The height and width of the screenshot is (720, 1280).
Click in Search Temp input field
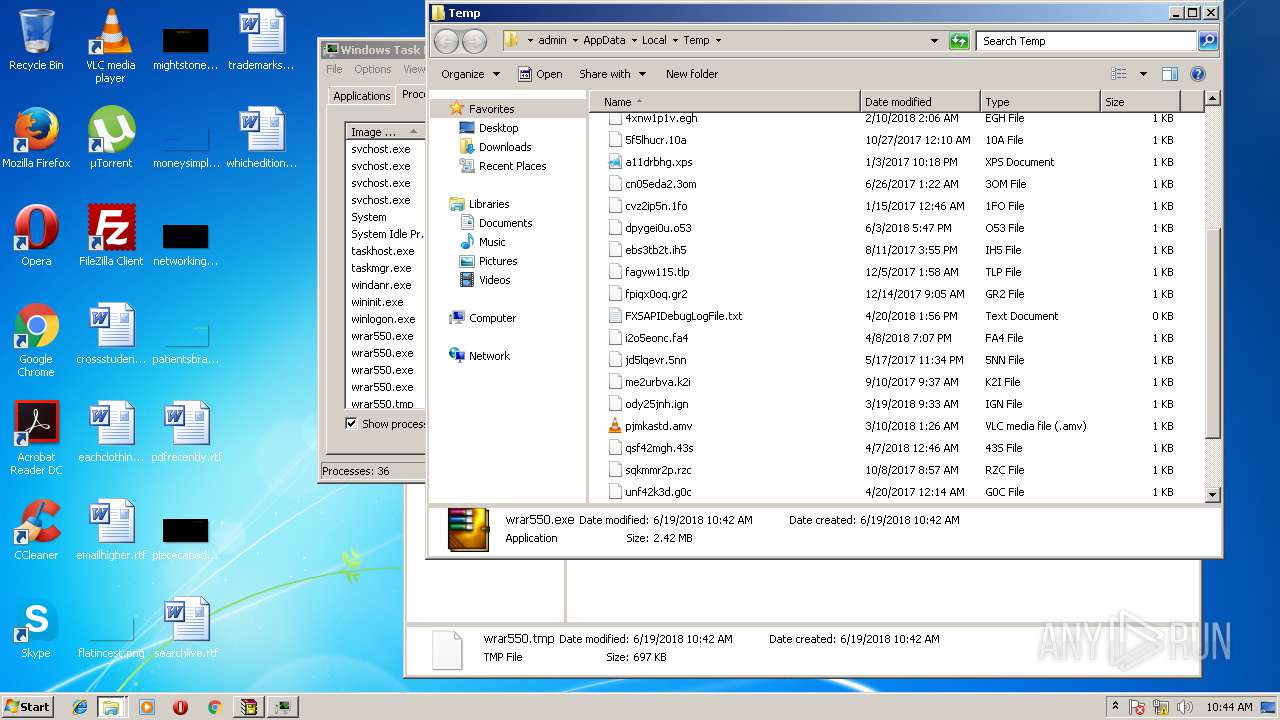pyautogui.click(x=1086, y=41)
